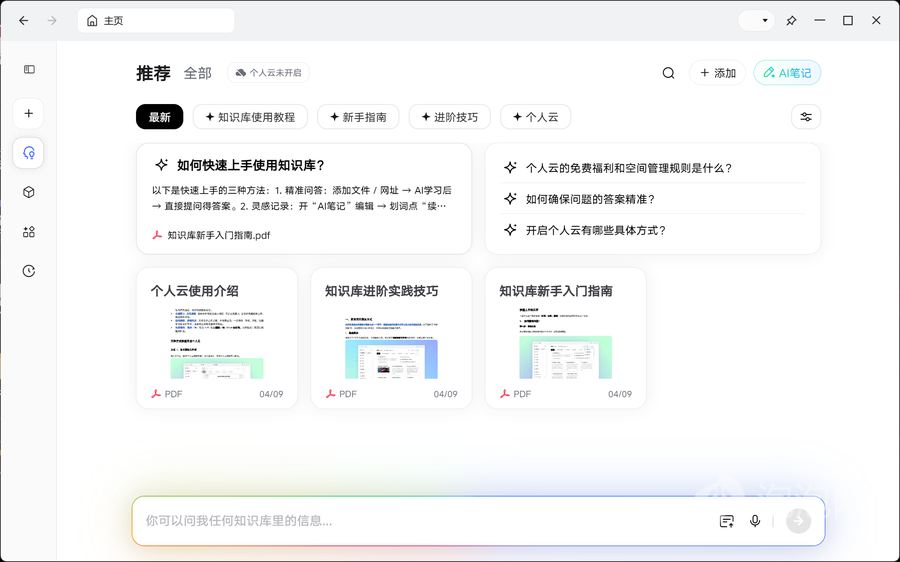Viewport: 900px width, 562px height.
Task: Expand the 如何确保问题的答案精准 question
Action: (590, 199)
